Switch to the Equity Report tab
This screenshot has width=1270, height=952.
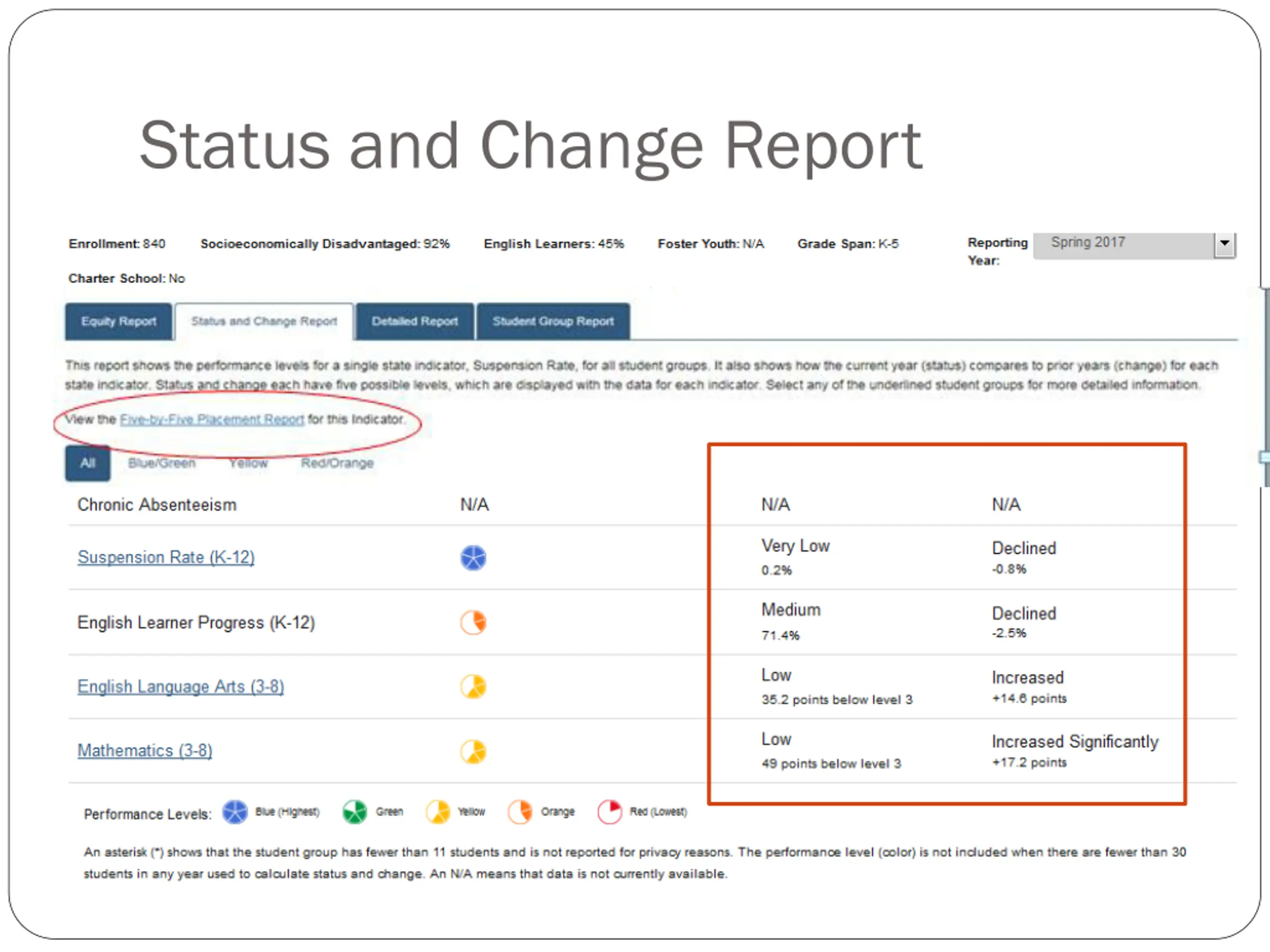(118, 321)
